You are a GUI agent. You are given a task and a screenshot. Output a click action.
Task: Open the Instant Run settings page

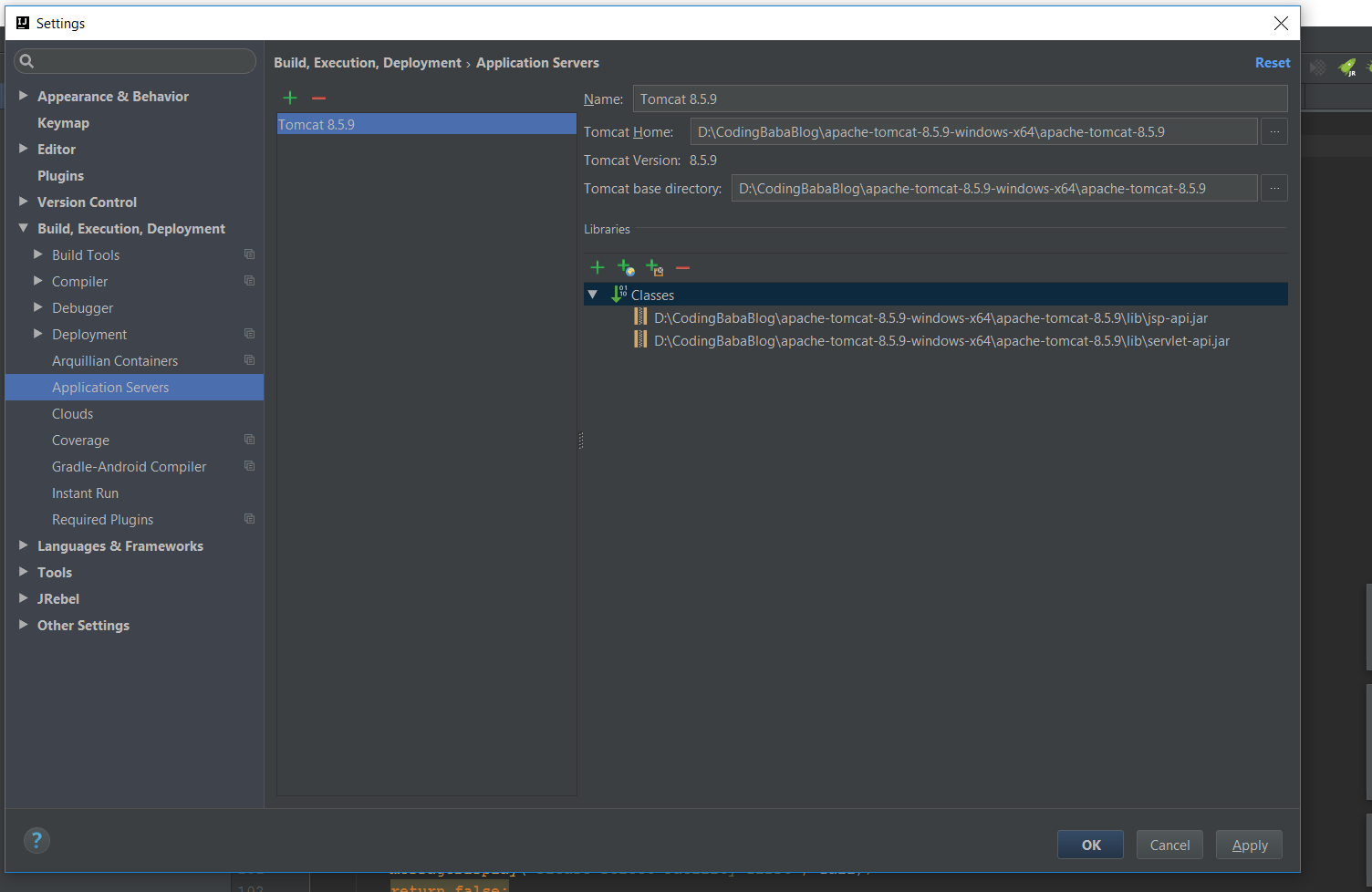click(x=85, y=493)
